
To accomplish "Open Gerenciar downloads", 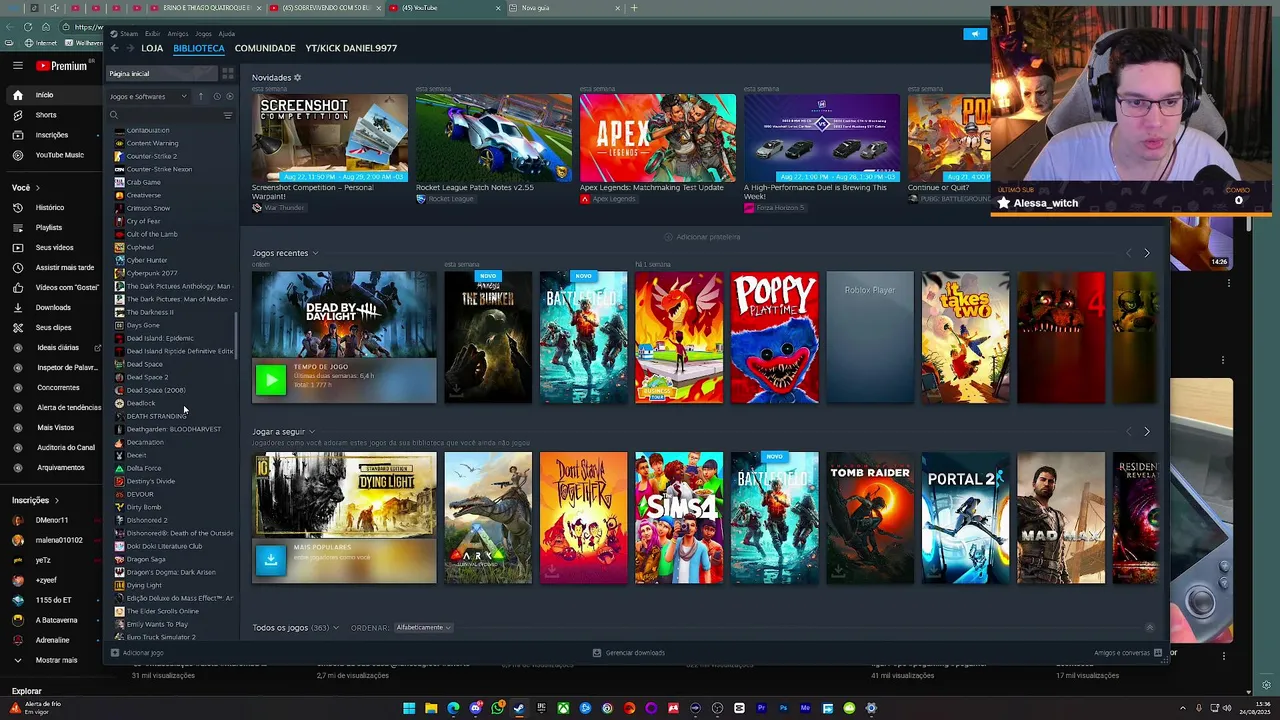I will coord(629,653).
